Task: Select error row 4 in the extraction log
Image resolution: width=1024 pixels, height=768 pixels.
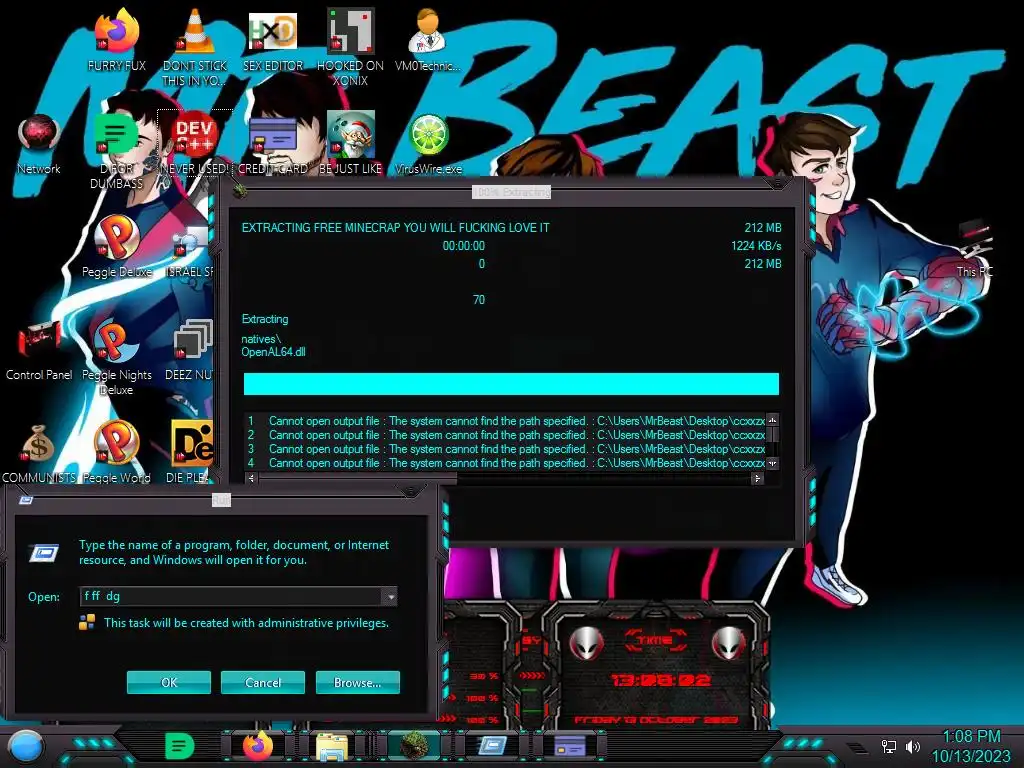Action: point(505,463)
